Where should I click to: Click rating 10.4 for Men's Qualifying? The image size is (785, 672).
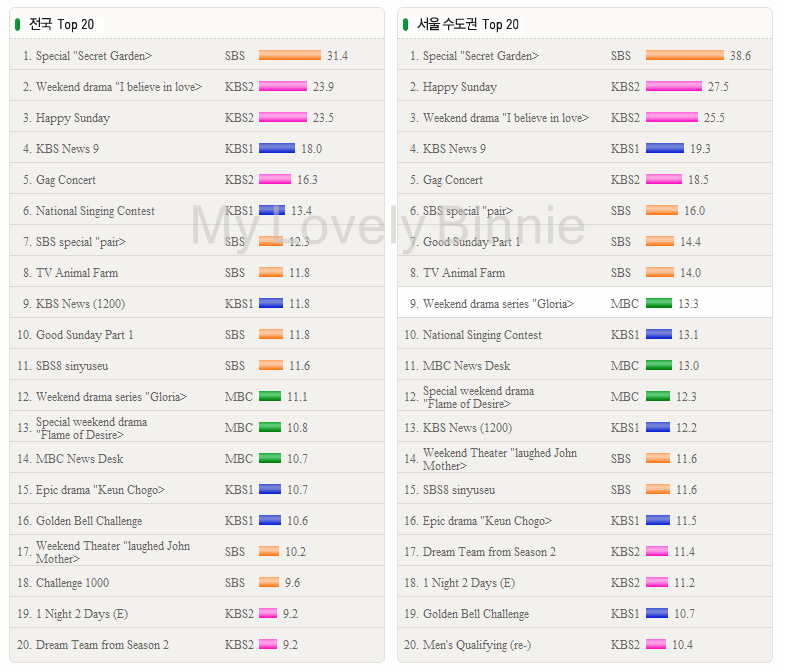click(682, 645)
